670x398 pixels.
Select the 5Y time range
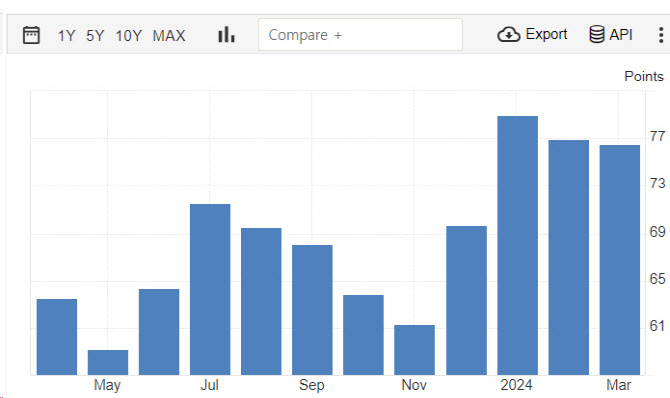click(95, 35)
